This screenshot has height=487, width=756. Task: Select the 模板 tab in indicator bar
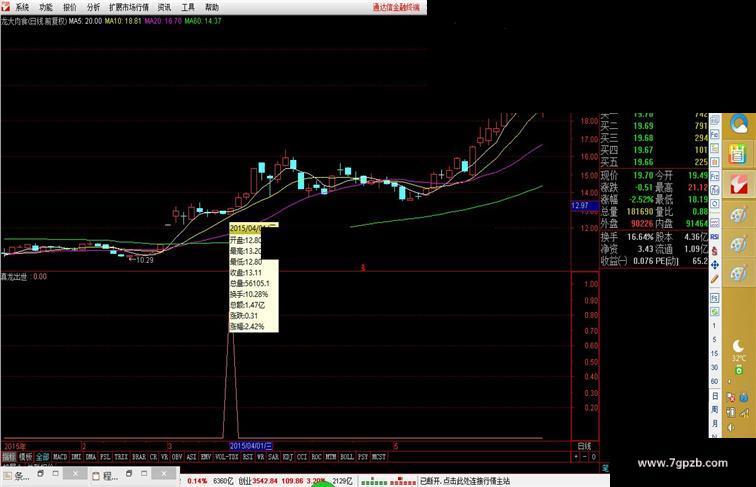26,457
